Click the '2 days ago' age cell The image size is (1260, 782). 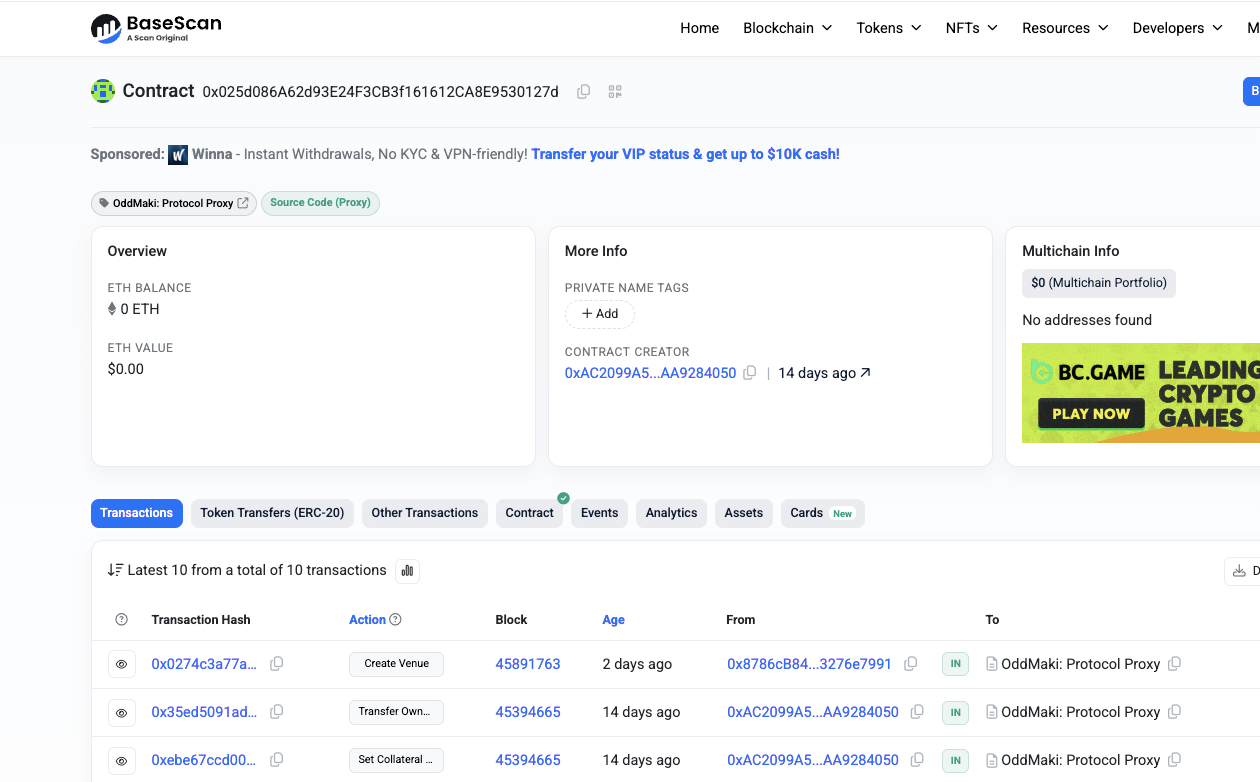click(x=637, y=664)
